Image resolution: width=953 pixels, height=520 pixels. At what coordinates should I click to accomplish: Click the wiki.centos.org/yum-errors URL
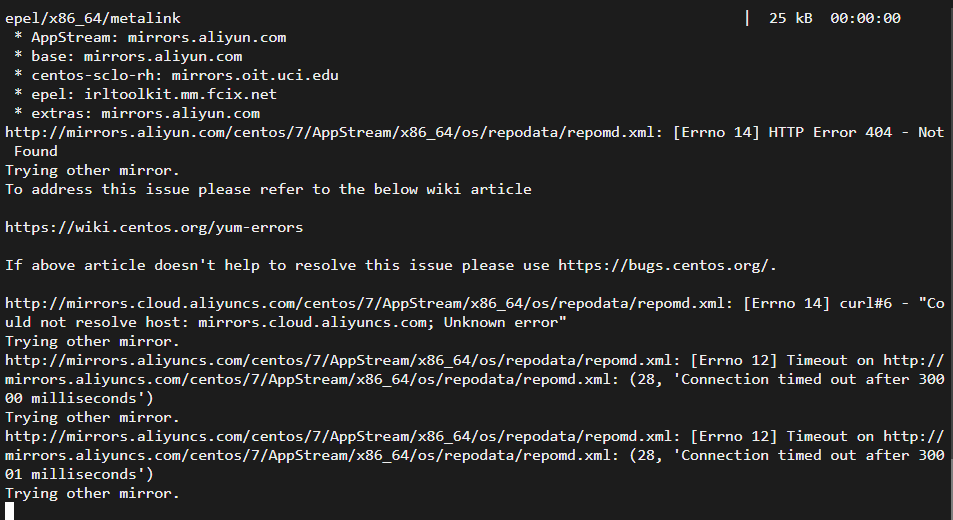154,227
